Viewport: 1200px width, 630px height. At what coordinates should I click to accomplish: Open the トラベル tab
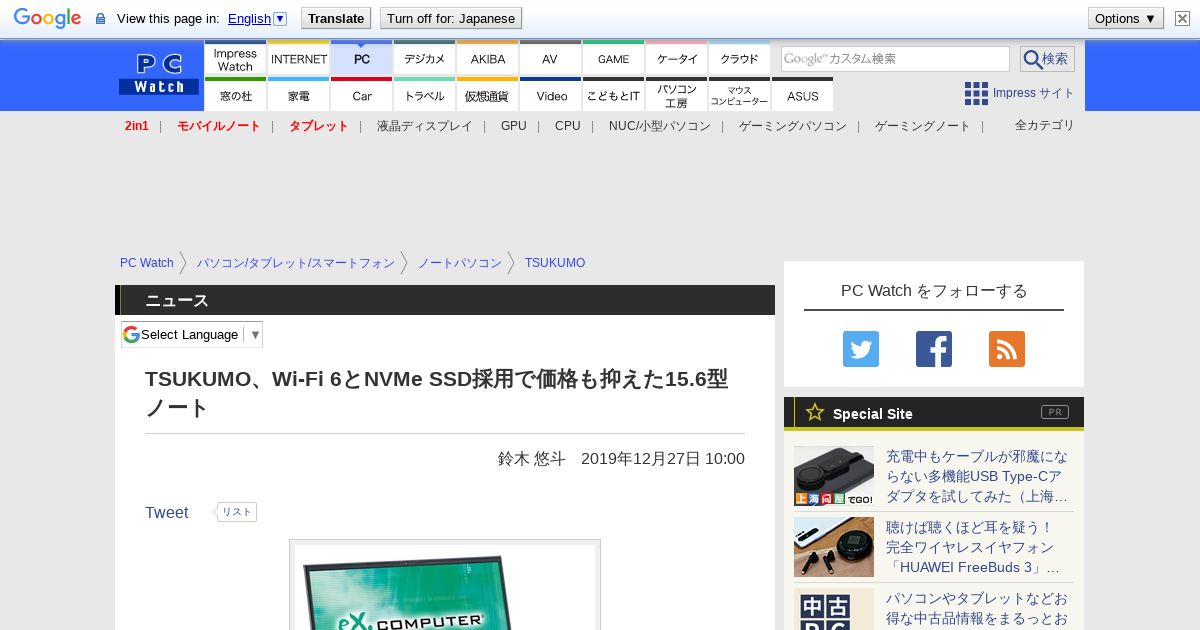(425, 95)
